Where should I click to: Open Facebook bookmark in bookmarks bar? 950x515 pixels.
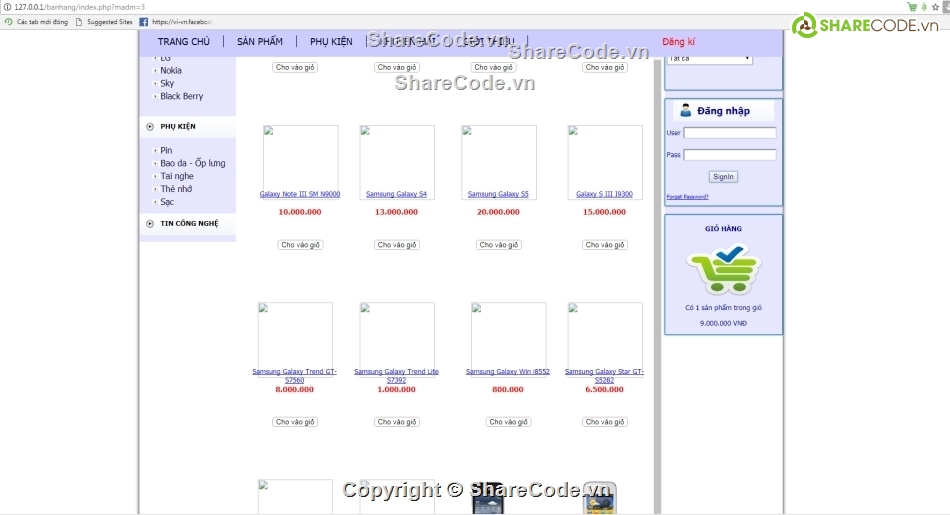point(176,22)
